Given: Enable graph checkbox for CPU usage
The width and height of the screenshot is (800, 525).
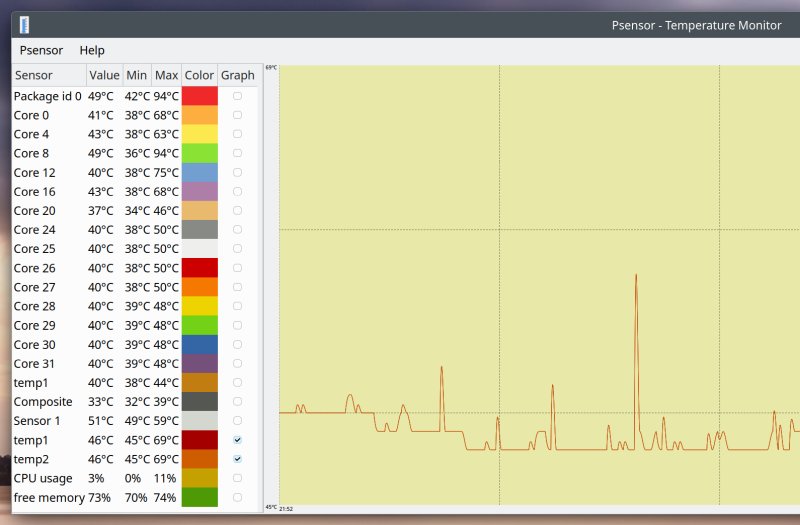Looking at the screenshot, I should coord(237,478).
